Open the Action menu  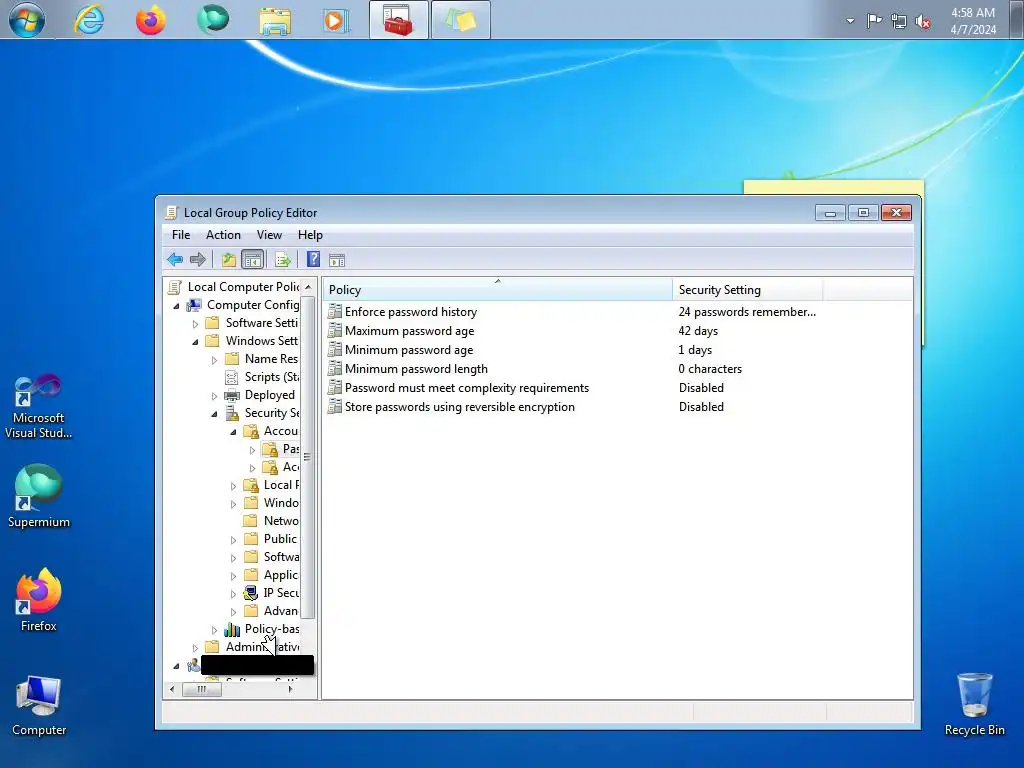(223, 234)
